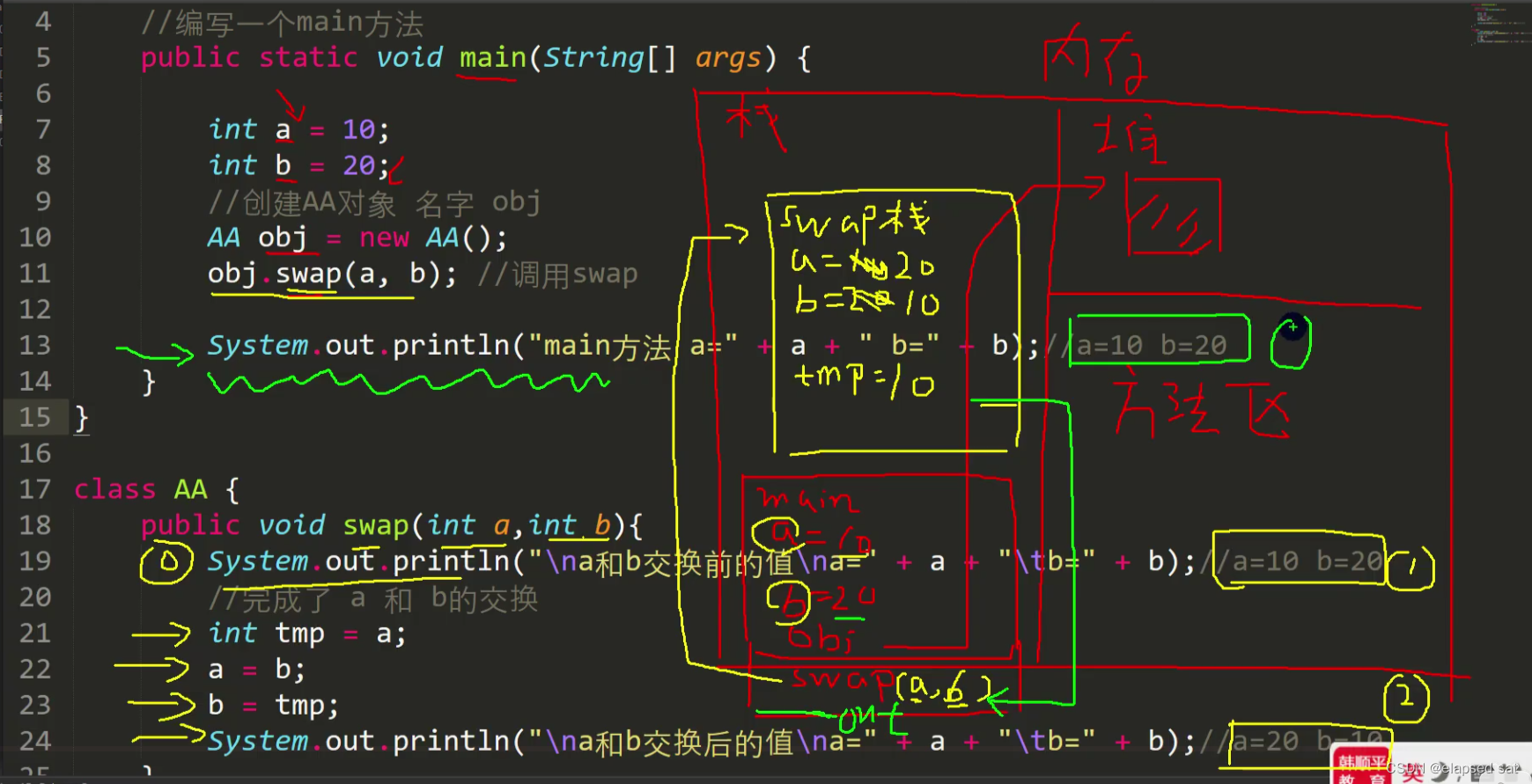1532x784 pixels.
Task: Click the comment '//完成了 a 和 b的交换'
Action: coord(373,599)
